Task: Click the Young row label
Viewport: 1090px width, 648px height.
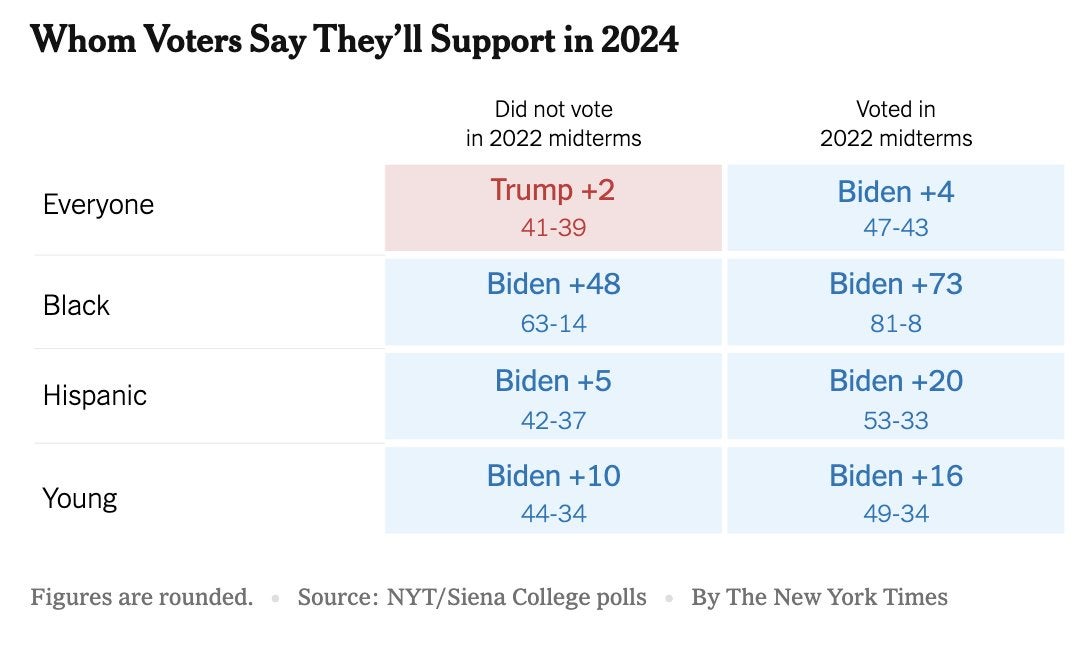Action: (80, 498)
